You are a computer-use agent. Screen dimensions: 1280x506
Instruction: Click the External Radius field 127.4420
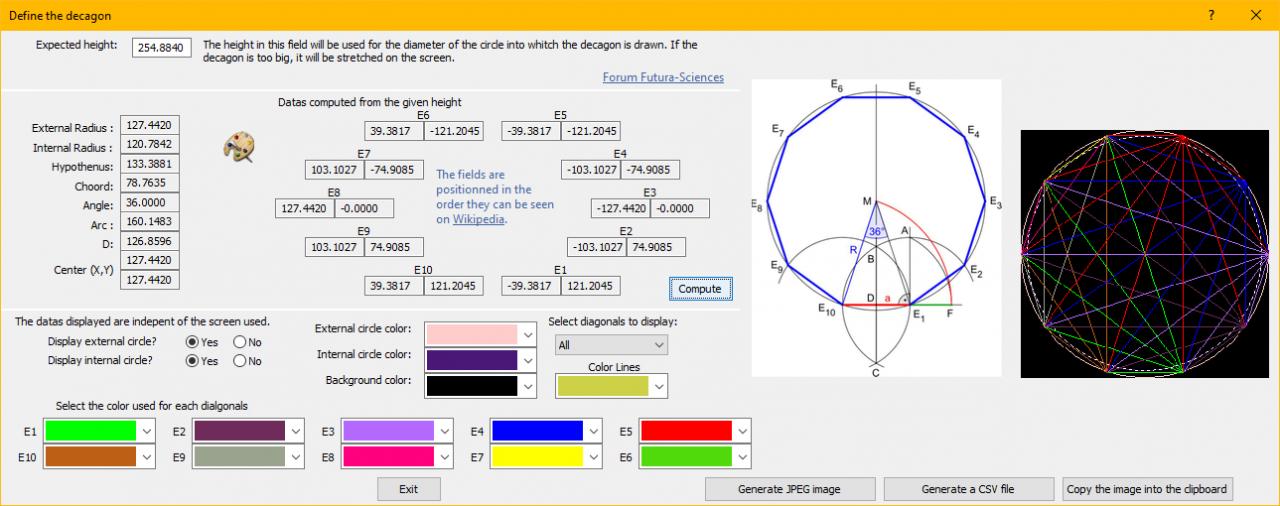click(150, 126)
